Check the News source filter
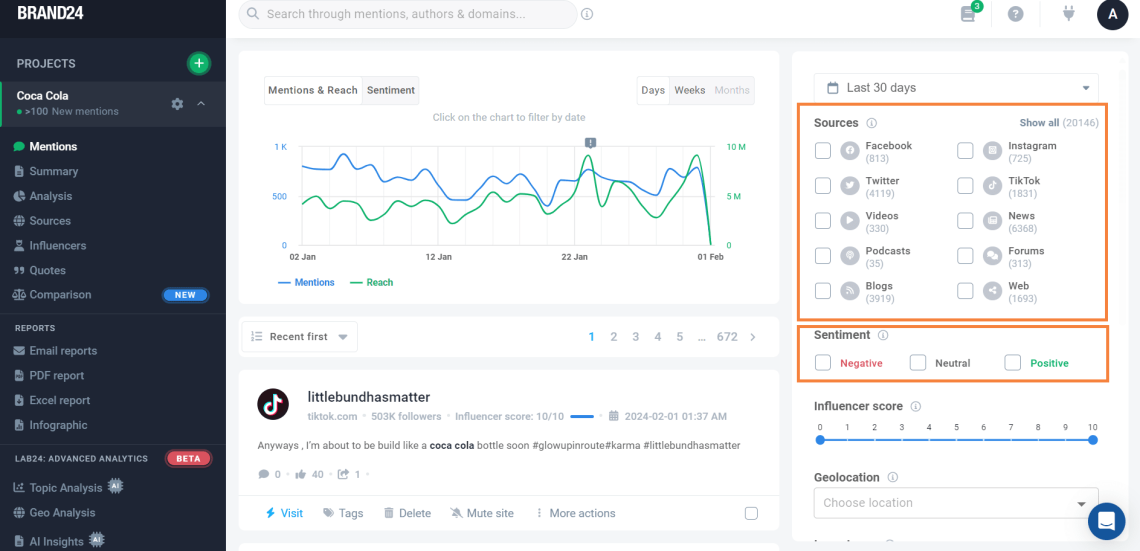The height and width of the screenshot is (551, 1140). (965, 220)
